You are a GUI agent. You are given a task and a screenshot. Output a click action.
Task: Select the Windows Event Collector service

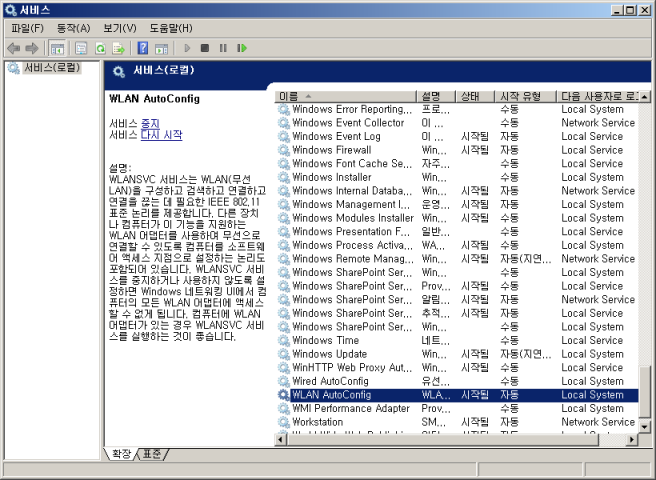[x=457, y=123]
